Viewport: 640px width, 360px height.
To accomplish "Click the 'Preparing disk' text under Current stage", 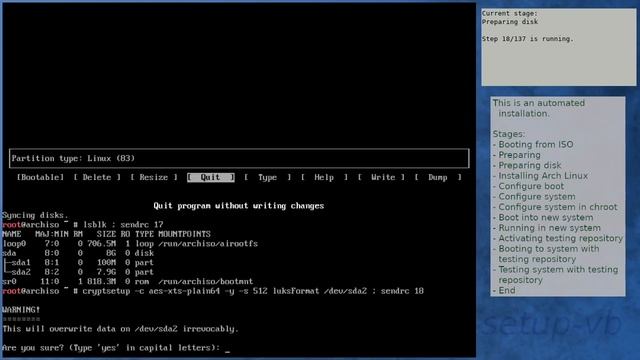I will [x=510, y=22].
